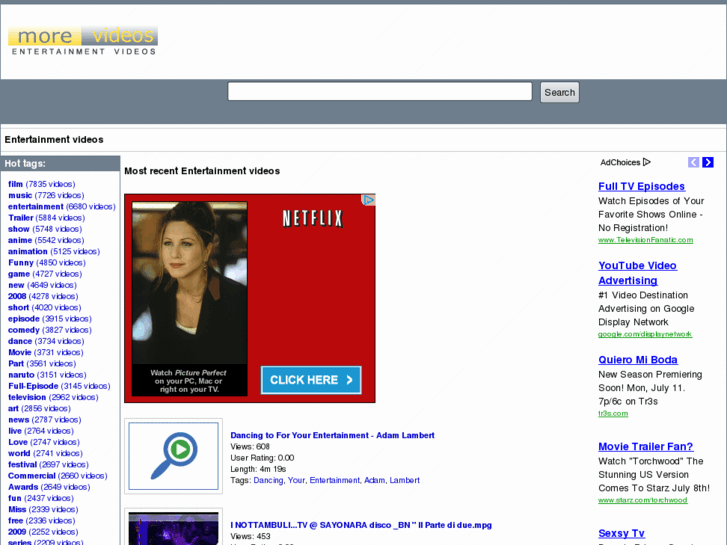727x545 pixels.
Task: Open the Quiero Mi Boda ad link
Action: 638,360
